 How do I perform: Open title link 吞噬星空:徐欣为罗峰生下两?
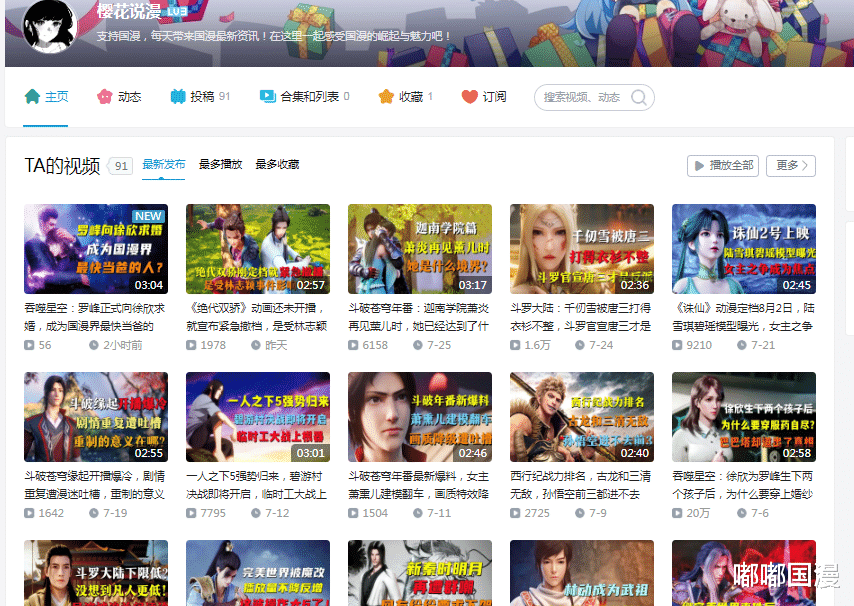743,485
